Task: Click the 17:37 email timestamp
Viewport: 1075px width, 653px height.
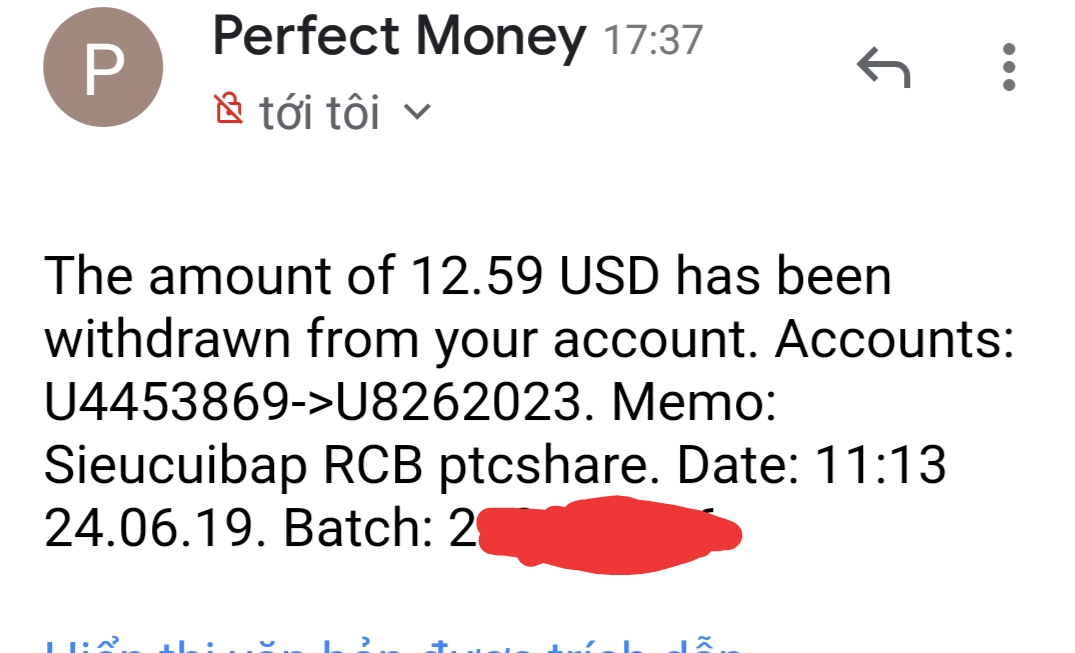Action: pyautogui.click(x=654, y=40)
